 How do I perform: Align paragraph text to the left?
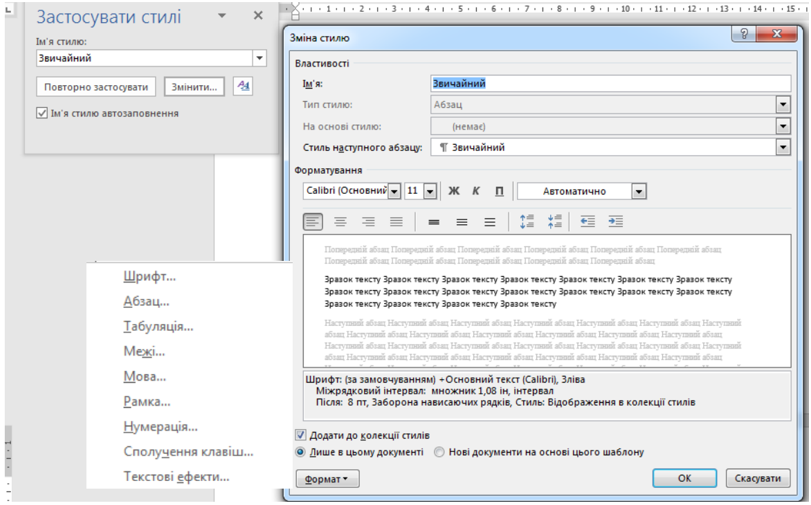click(313, 222)
